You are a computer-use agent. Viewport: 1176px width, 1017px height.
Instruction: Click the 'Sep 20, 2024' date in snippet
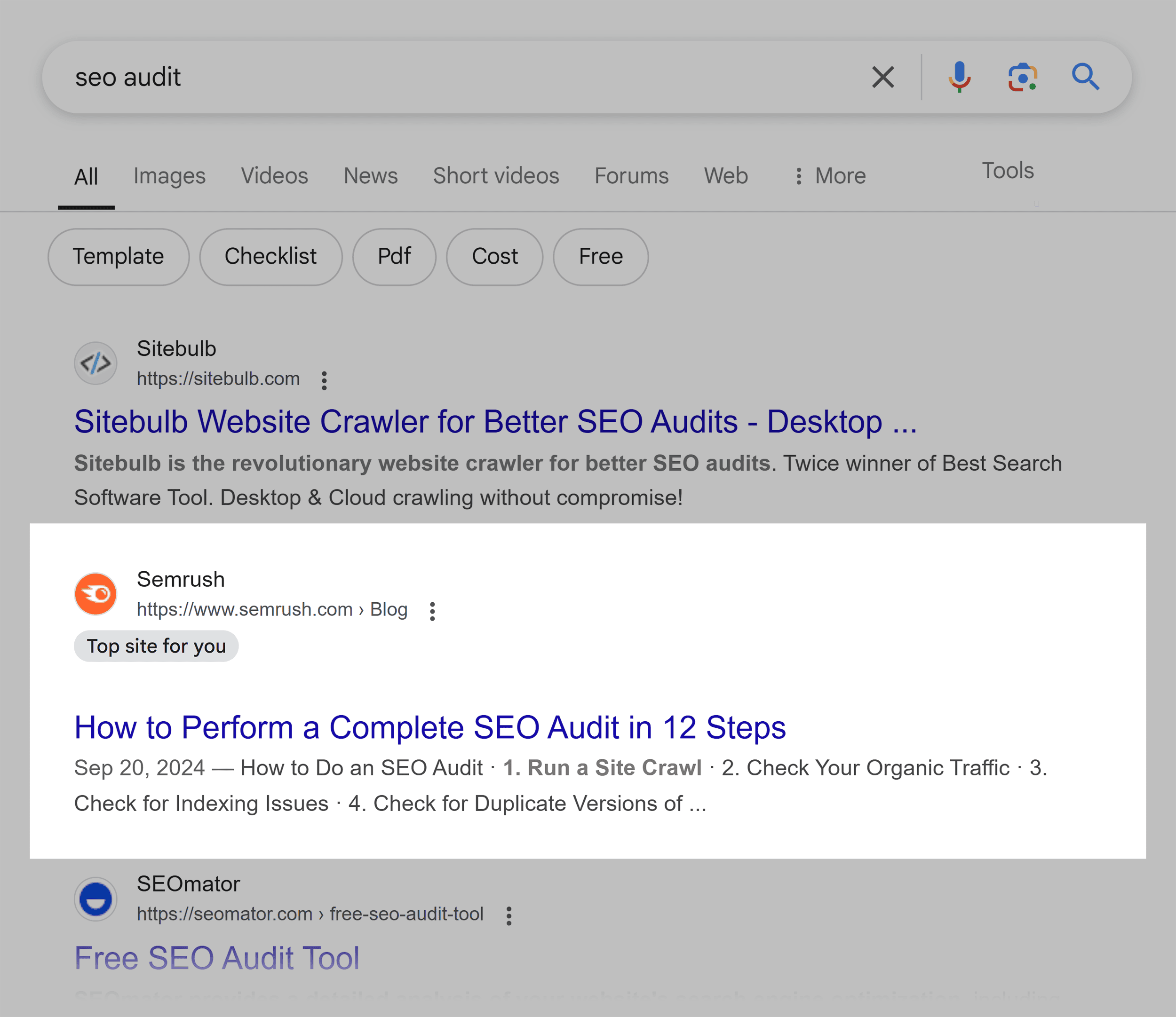click(139, 768)
